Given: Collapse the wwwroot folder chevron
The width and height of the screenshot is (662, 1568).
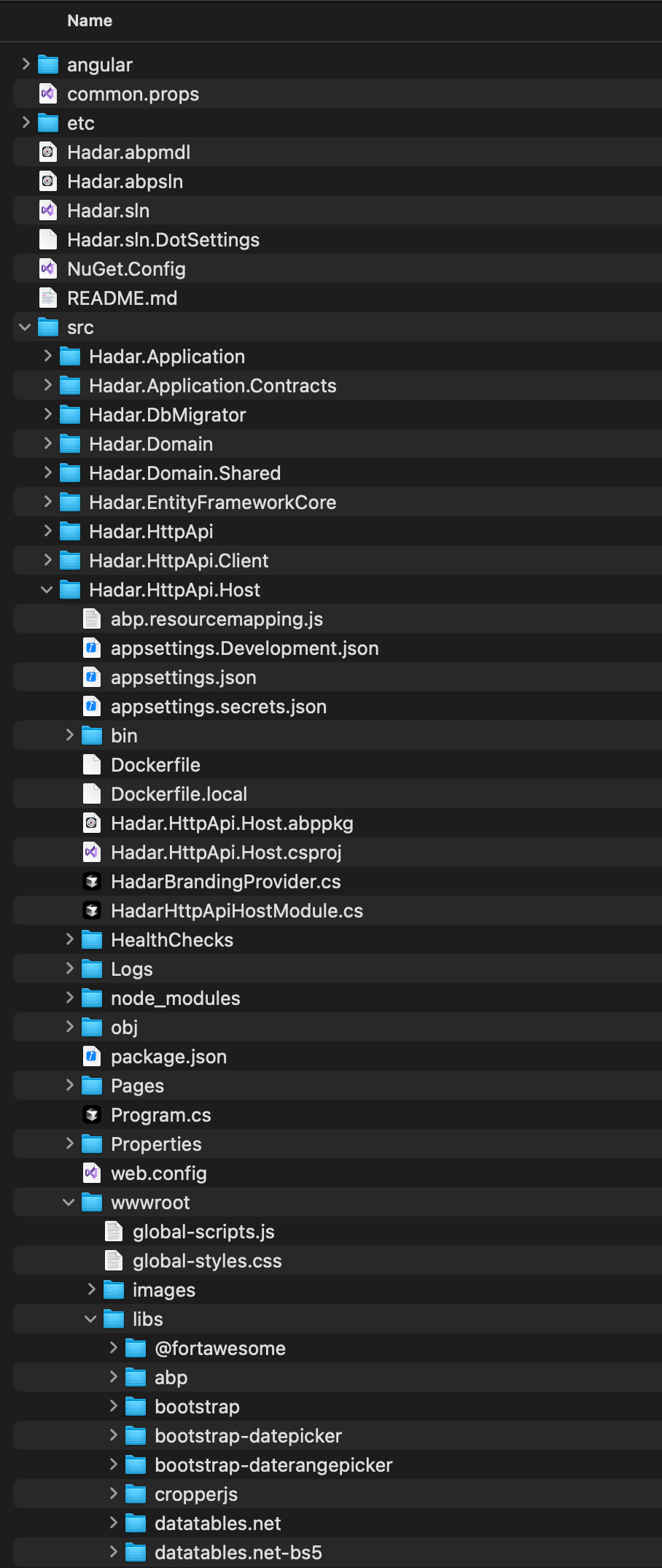Looking at the screenshot, I should pos(69,1202).
